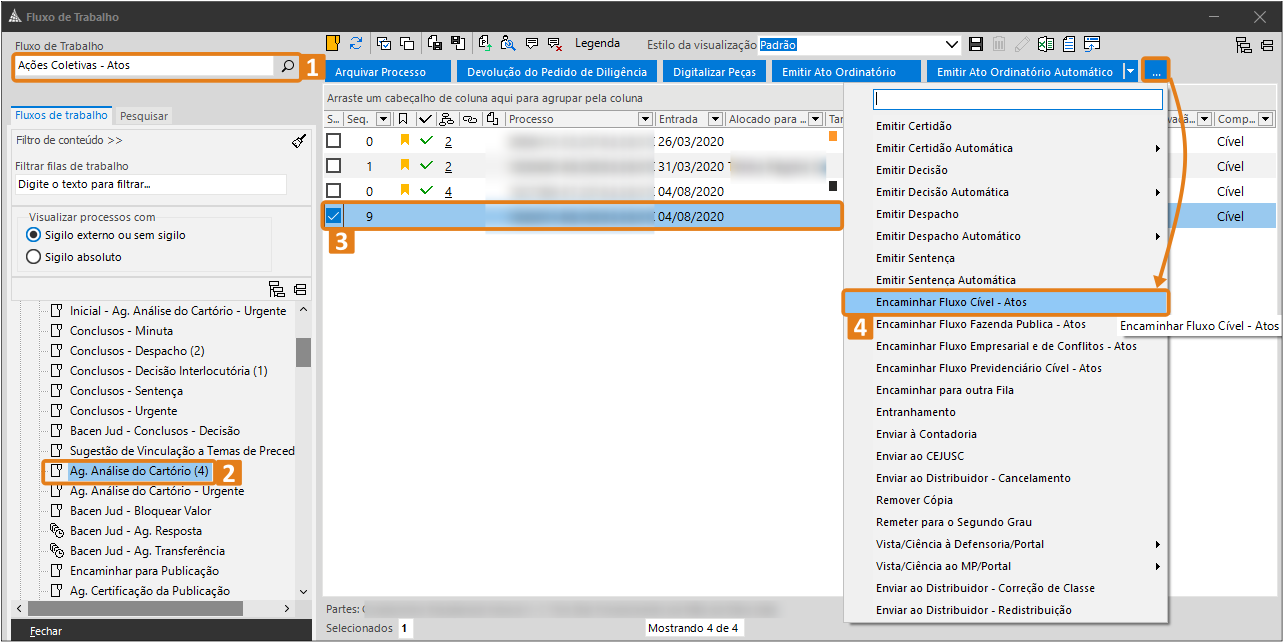
Task: Click vertical scrollbar of queue tree
Action: click(x=303, y=353)
